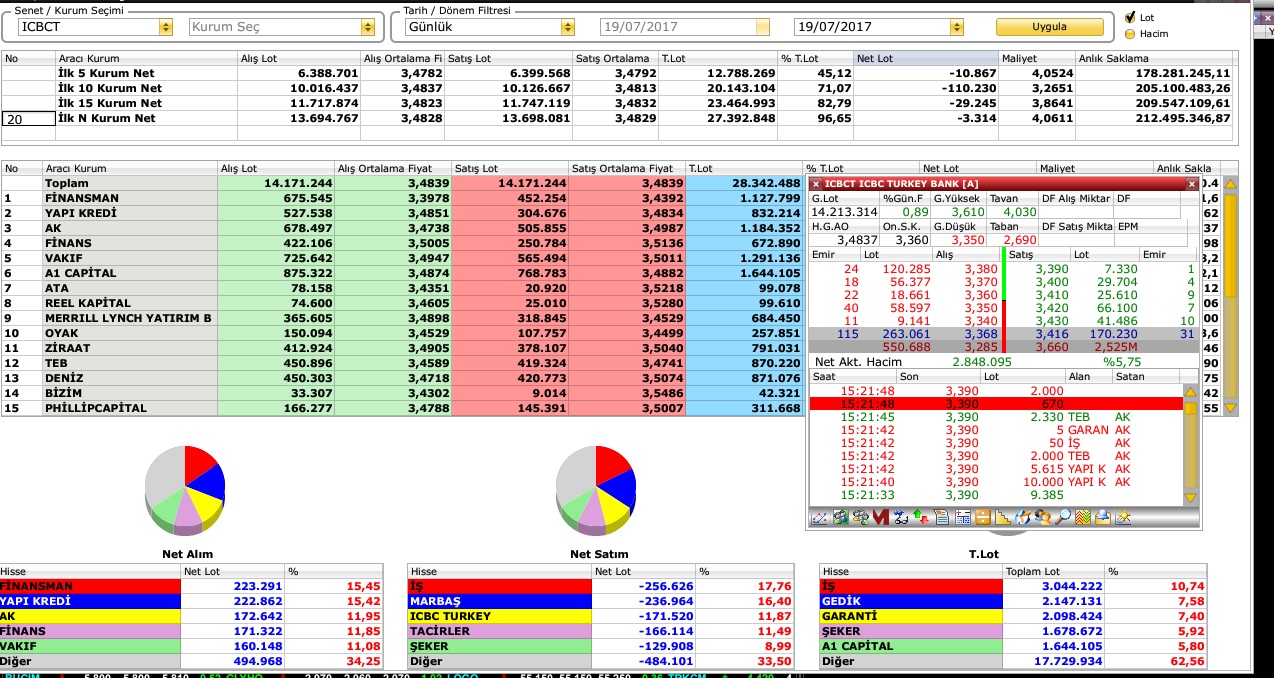Click the N value field showing 20
Image resolution: width=1274 pixels, height=678 pixels.
[x=28, y=118]
